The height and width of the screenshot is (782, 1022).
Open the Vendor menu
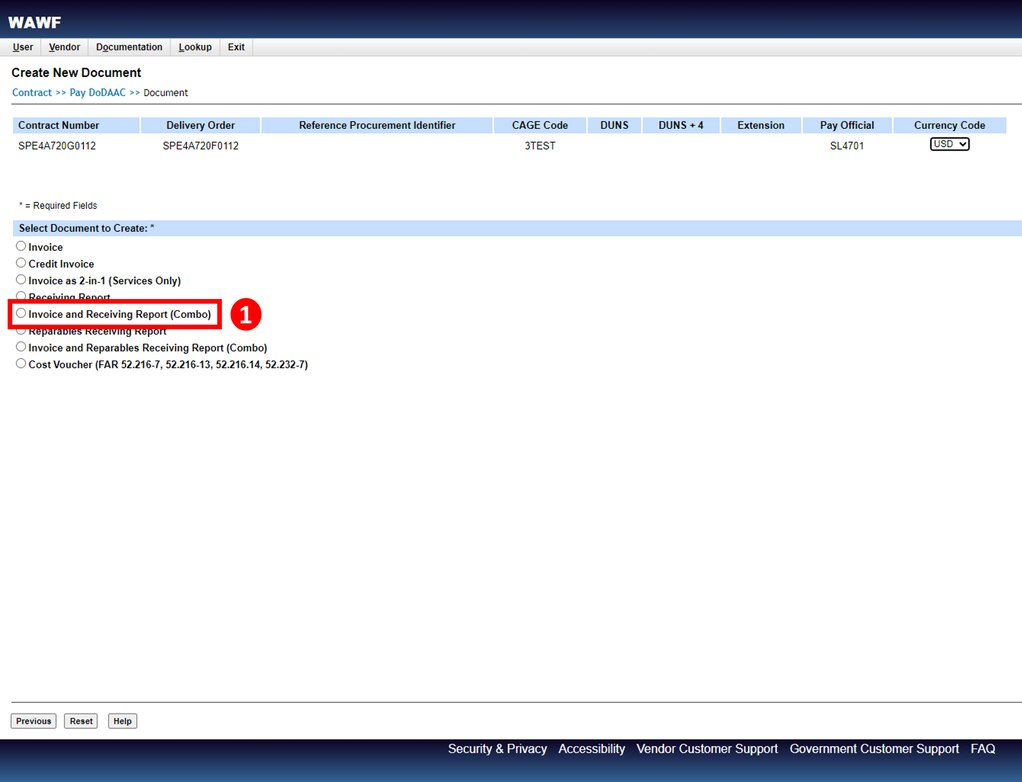64,47
